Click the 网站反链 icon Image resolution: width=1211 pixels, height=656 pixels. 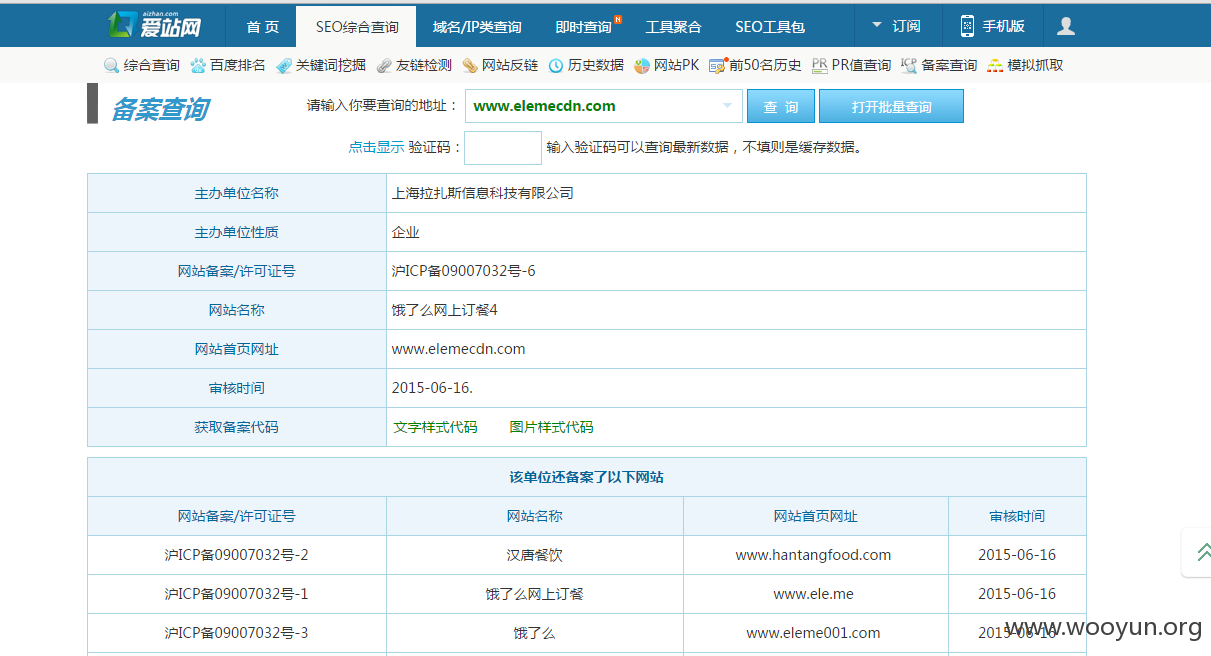tap(470, 65)
